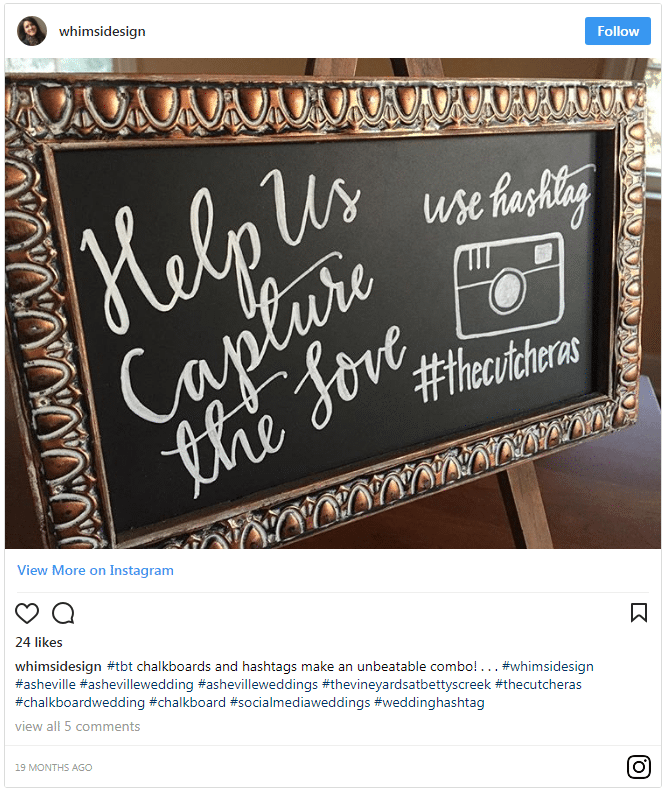Expand view all 5 comments
665x792 pixels.
pyautogui.click(x=78, y=726)
